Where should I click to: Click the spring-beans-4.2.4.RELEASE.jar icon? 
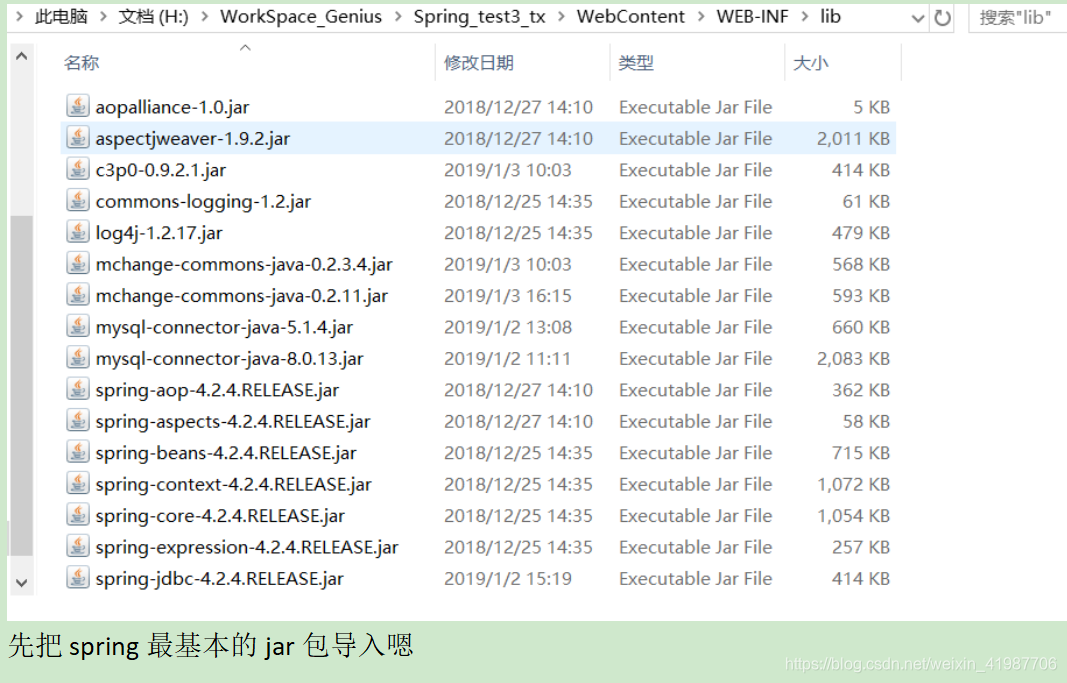pyautogui.click(x=78, y=452)
